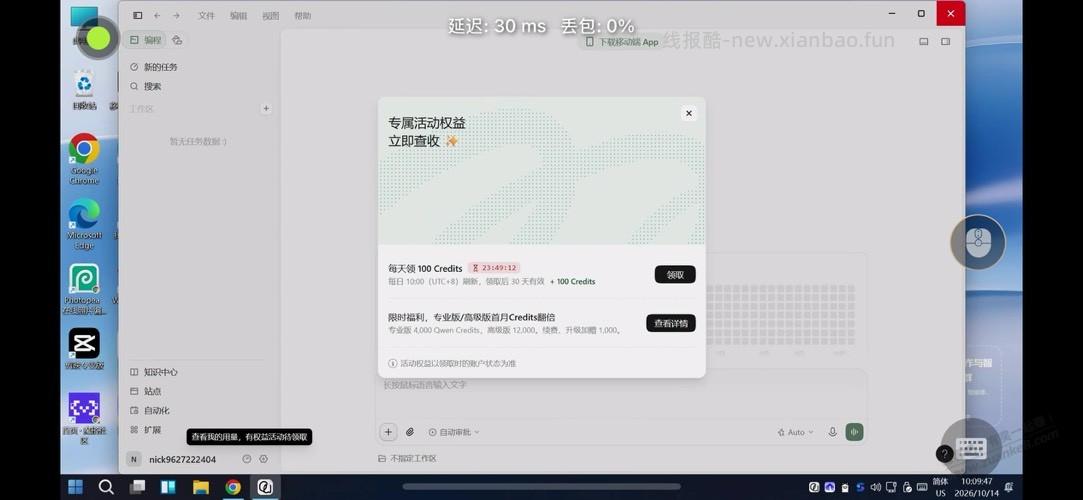Screen dimensions: 1083x500
Task: Switch to the 编程 mode tab
Action: 146,40
